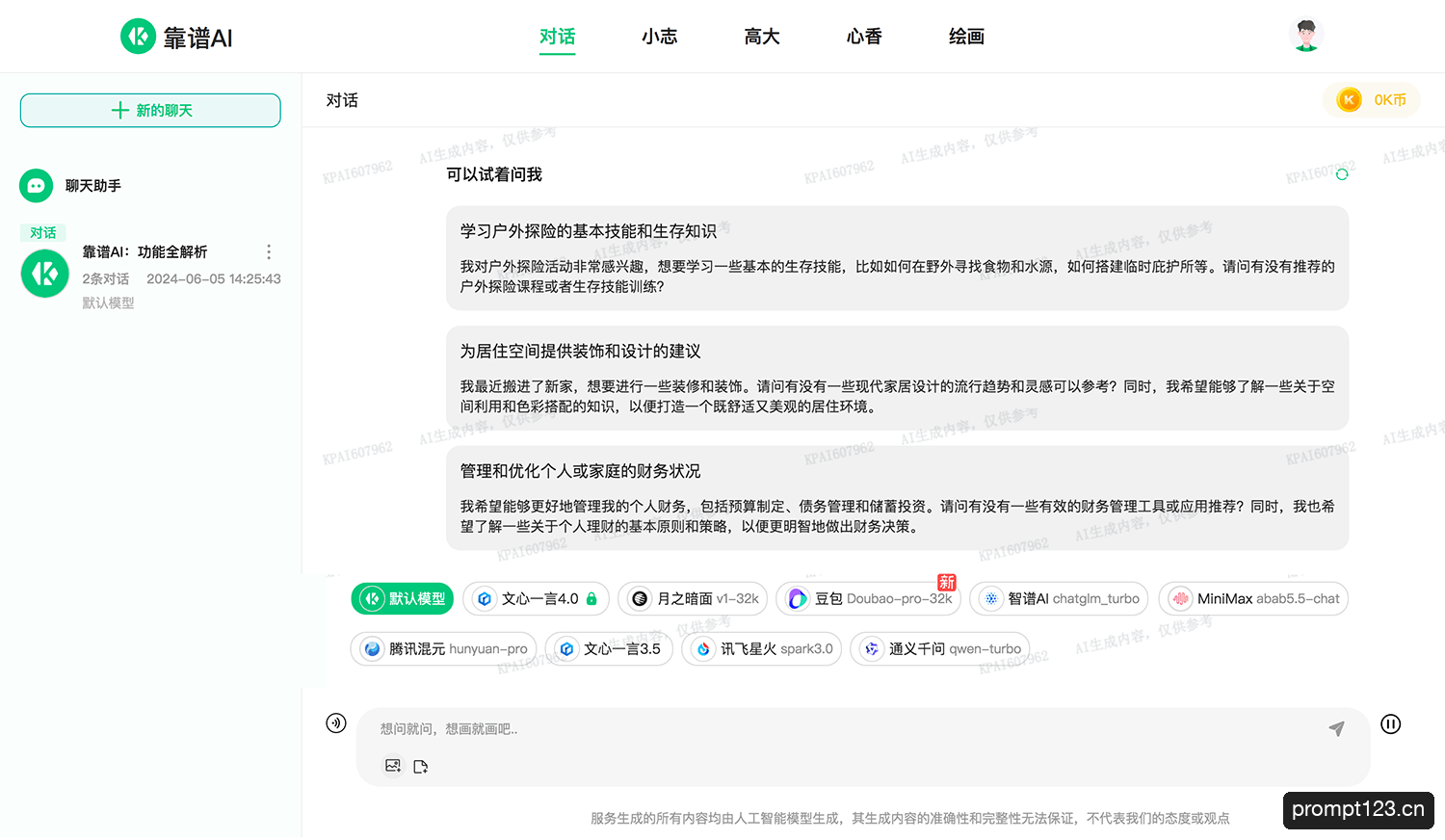Click the send message arrow icon
This screenshot has height=840, width=1445.
[x=1336, y=729]
